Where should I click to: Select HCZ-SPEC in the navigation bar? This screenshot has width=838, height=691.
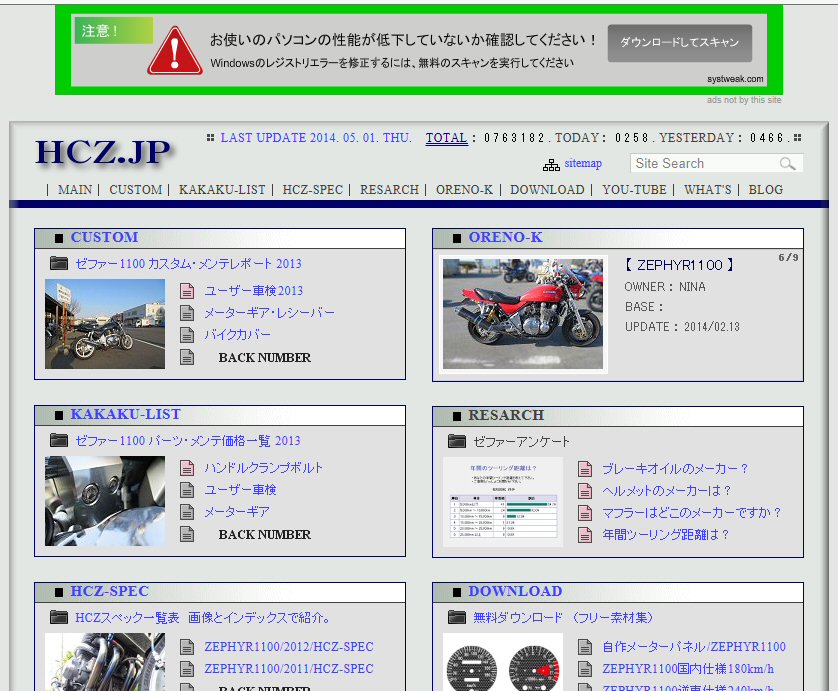pyautogui.click(x=313, y=190)
